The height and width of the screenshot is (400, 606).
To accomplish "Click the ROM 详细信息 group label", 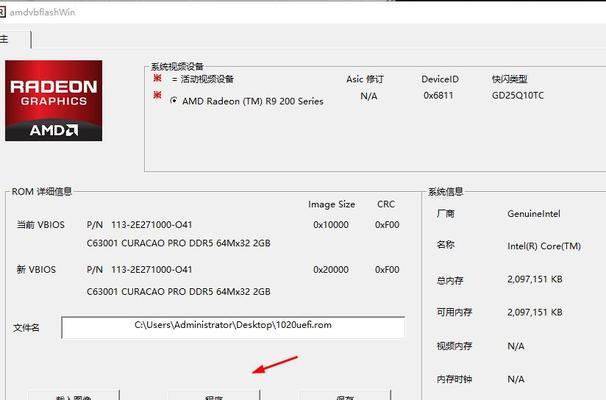I will 42,192.
